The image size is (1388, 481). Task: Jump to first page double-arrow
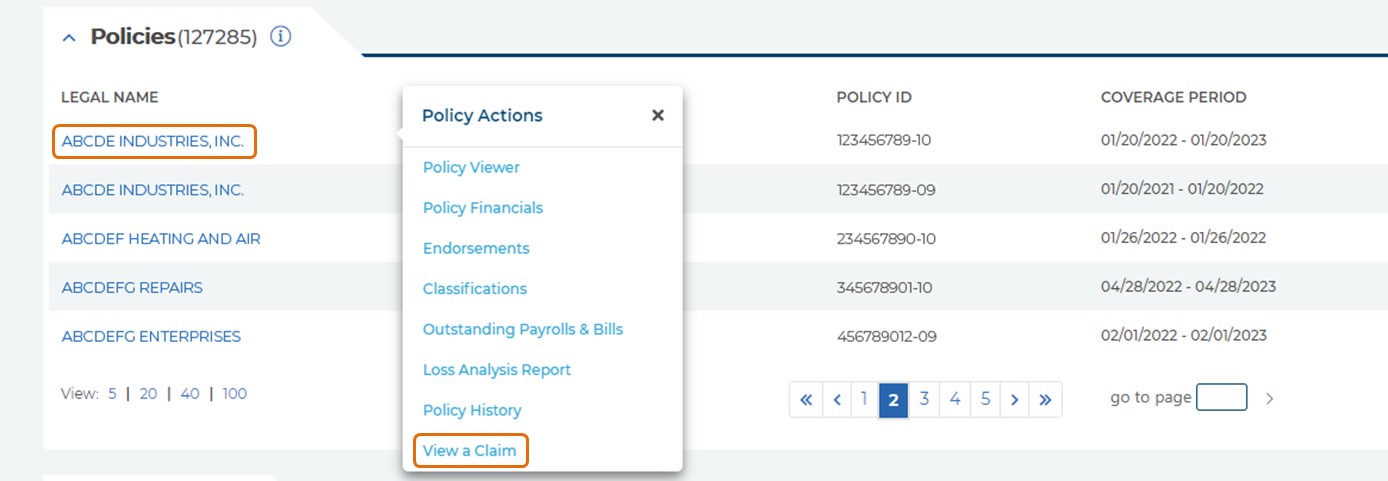805,399
